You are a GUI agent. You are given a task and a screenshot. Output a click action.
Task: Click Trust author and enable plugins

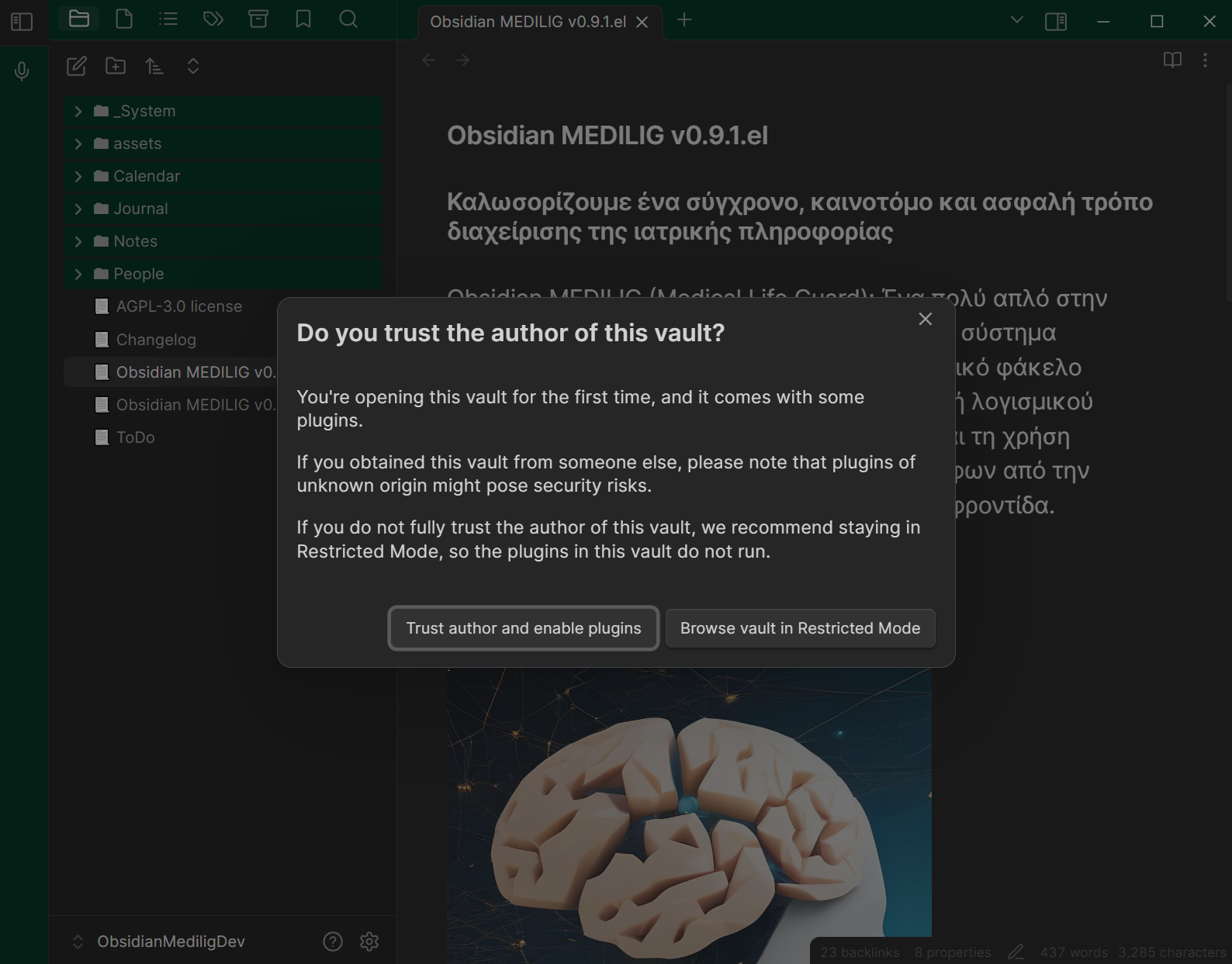(524, 628)
